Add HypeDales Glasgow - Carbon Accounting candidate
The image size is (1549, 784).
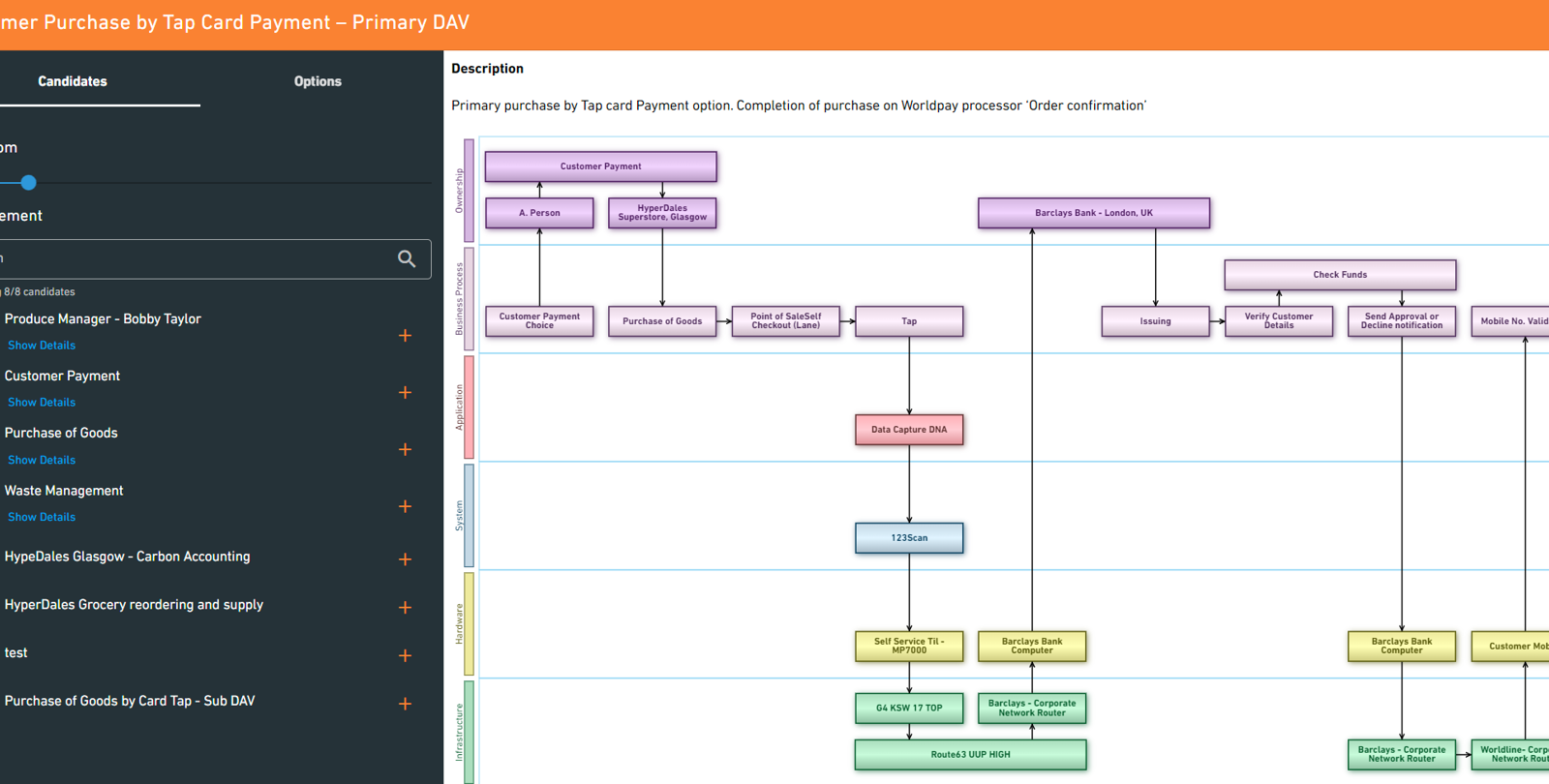tap(405, 559)
